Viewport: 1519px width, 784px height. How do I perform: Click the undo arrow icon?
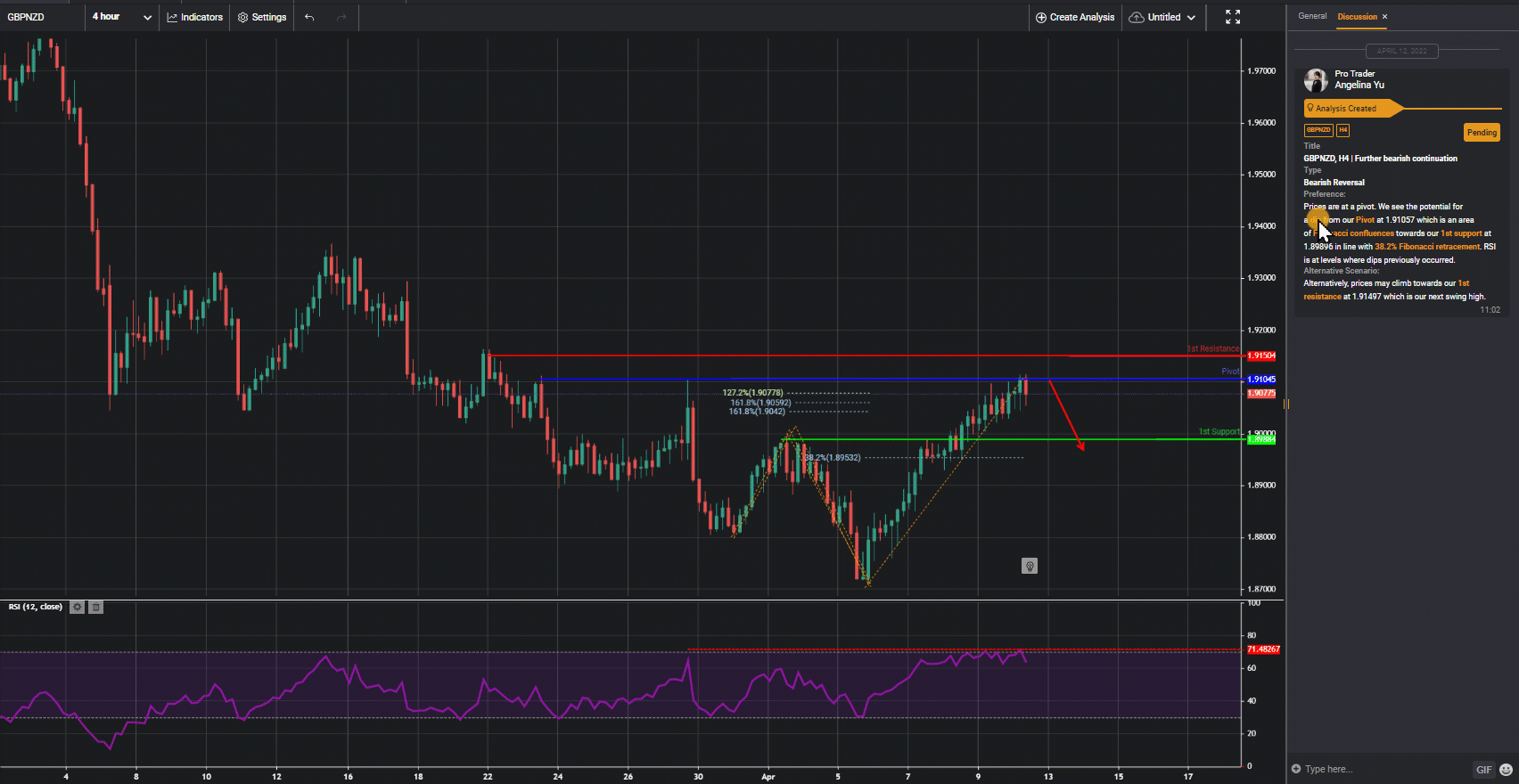coord(309,17)
